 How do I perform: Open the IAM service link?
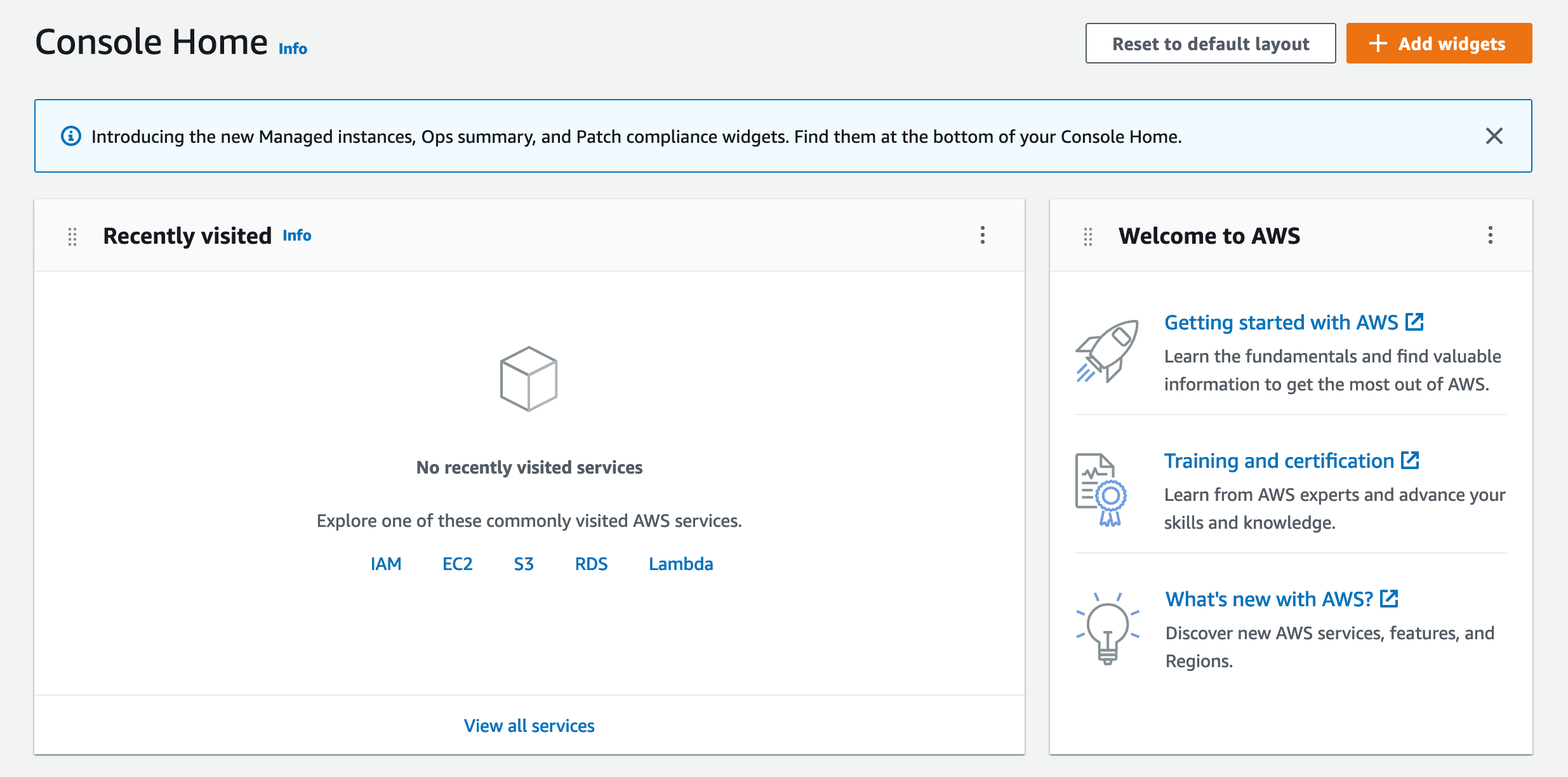click(x=386, y=564)
